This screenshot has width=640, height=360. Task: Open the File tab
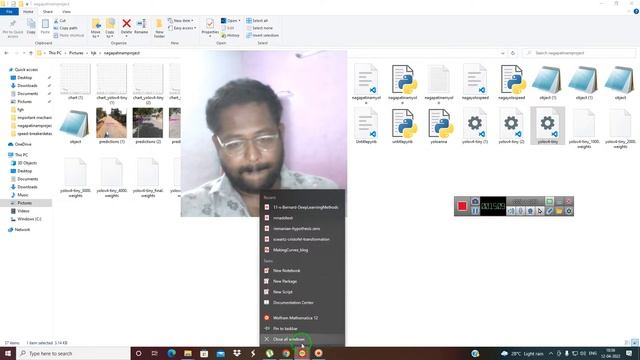click(x=9, y=11)
